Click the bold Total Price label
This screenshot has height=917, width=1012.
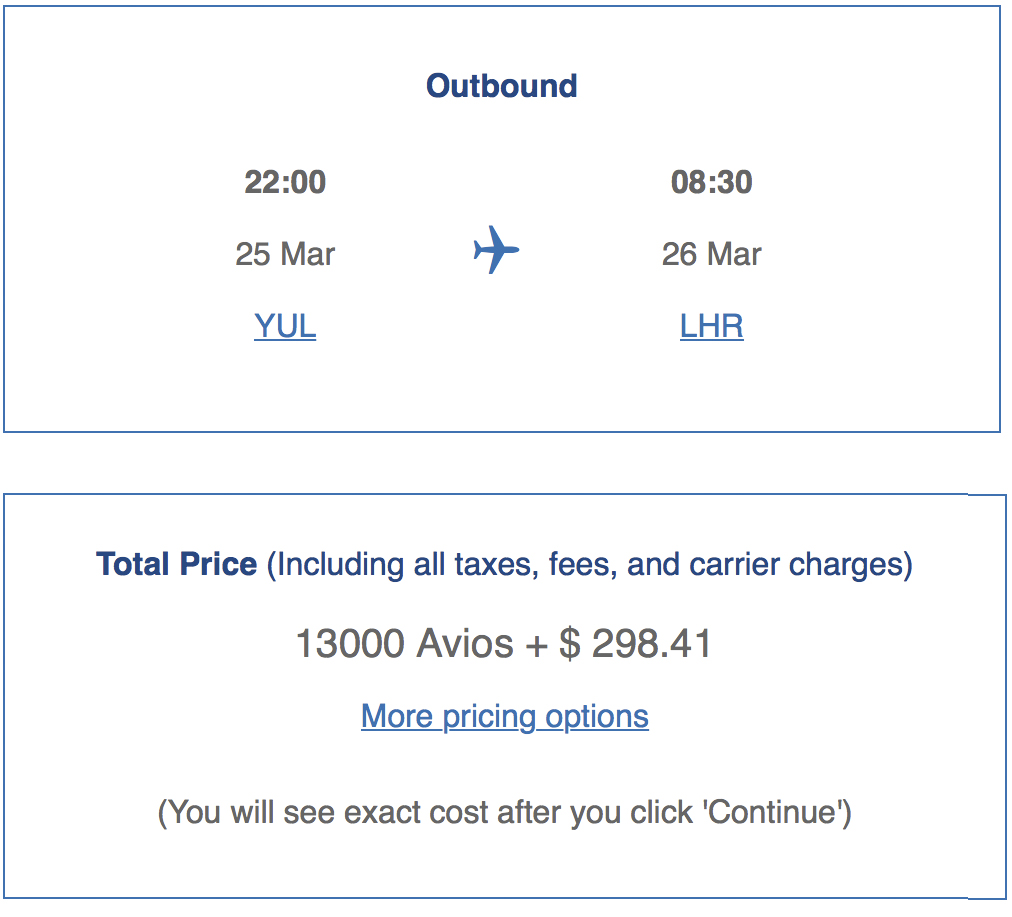(176, 565)
